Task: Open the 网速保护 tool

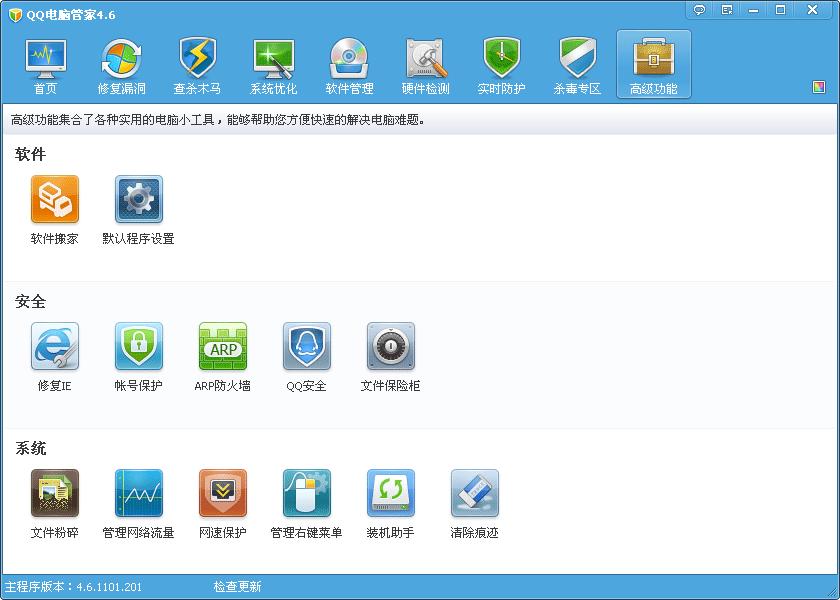Action: (222, 494)
